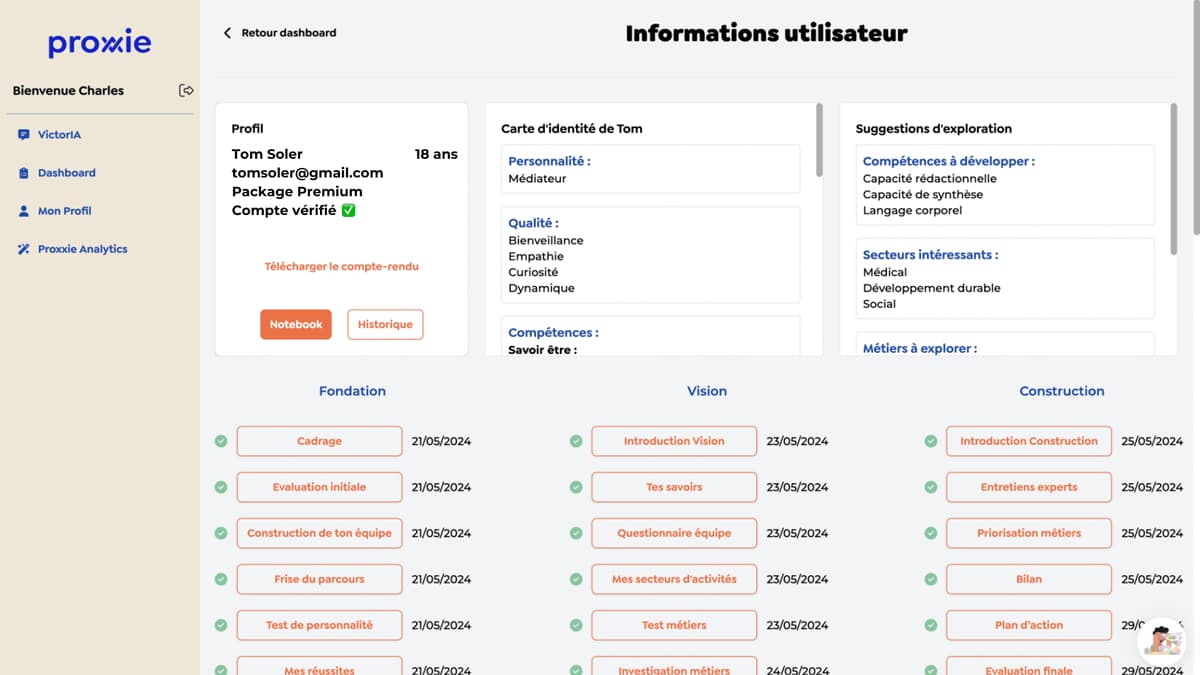Image resolution: width=1200 pixels, height=675 pixels.
Task: Open the Questionnaire équipe step
Action: tap(674, 533)
